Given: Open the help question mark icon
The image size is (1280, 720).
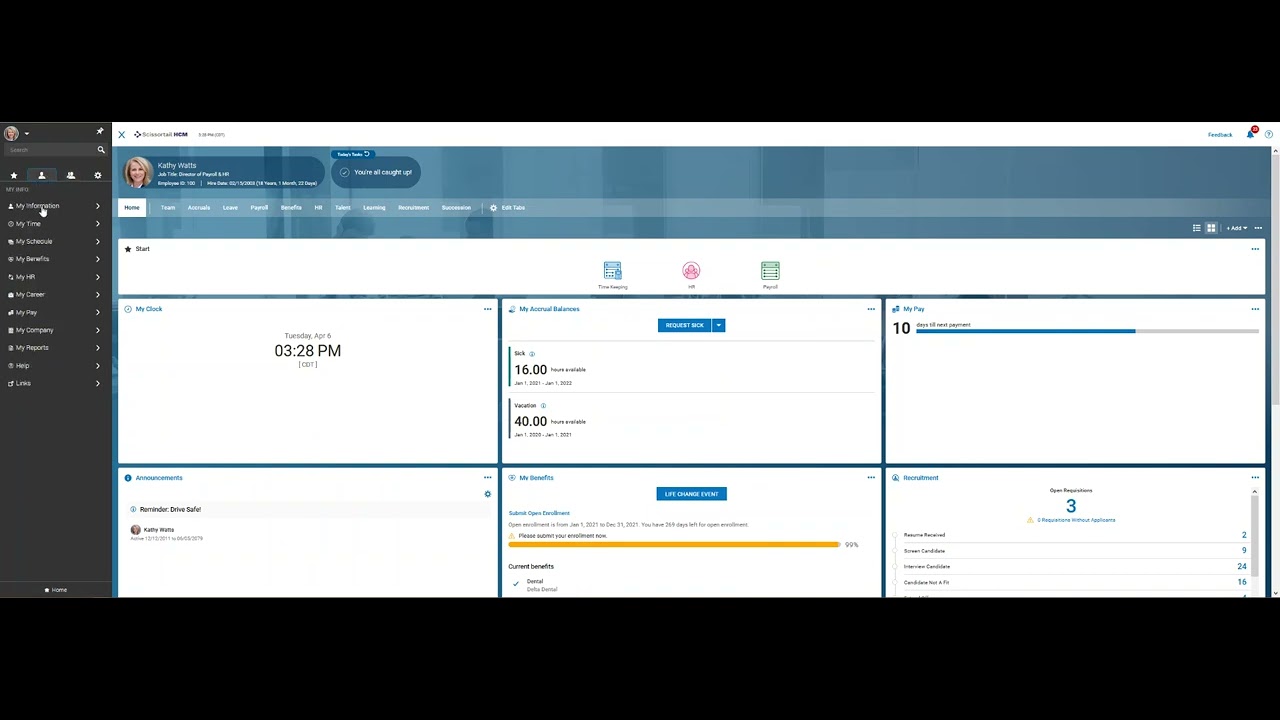Looking at the screenshot, I should pos(1269,134).
